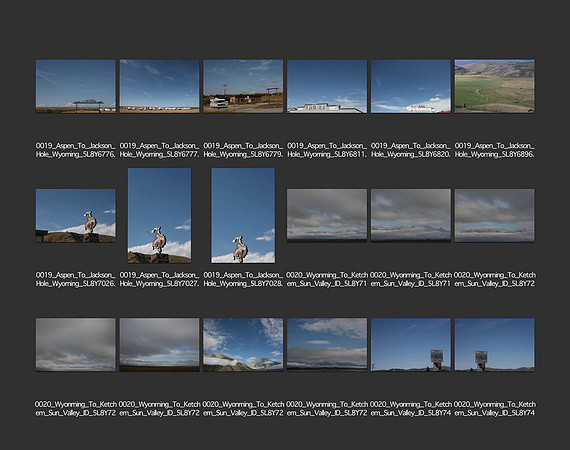Click the filename ending 5L8Y6777
Viewport: 570px width, 450px height.
[160, 150]
